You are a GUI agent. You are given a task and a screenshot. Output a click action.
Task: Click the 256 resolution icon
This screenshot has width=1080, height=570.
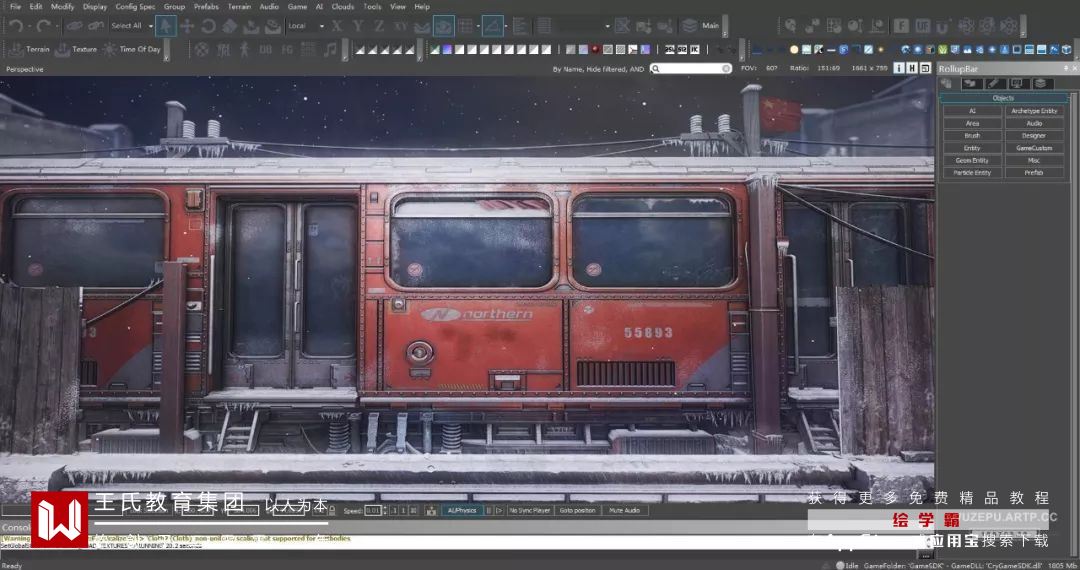670,49
